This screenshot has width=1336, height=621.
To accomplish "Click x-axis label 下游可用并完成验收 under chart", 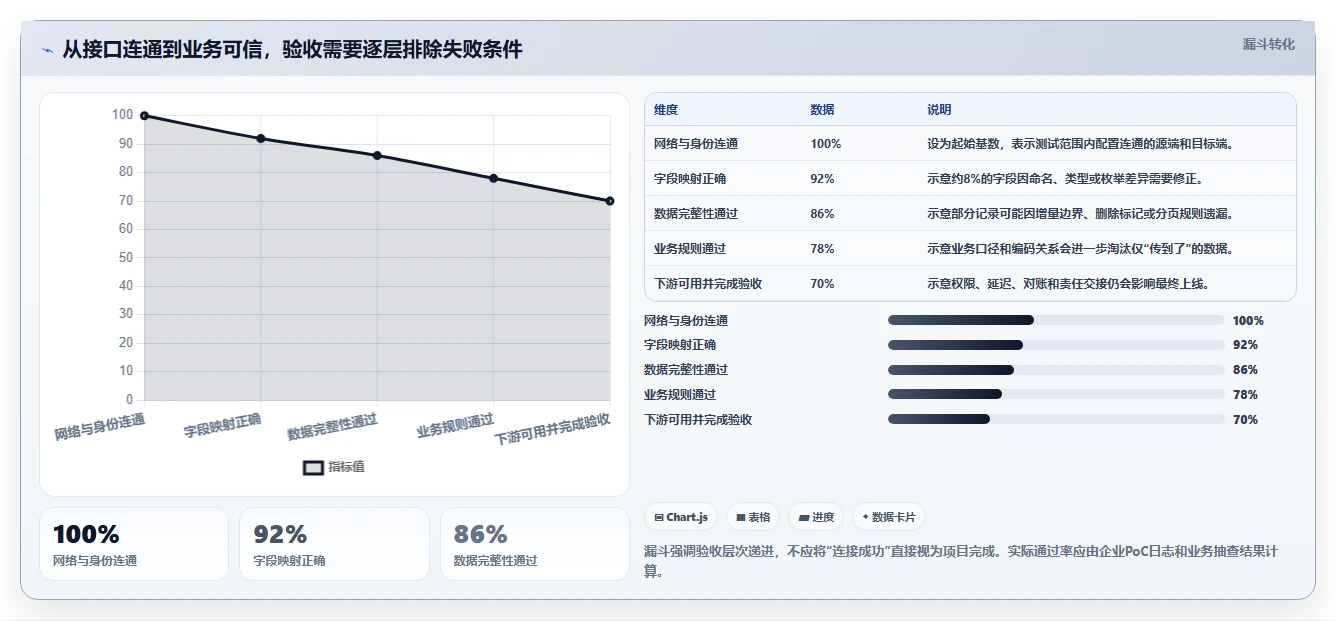I will (553, 430).
